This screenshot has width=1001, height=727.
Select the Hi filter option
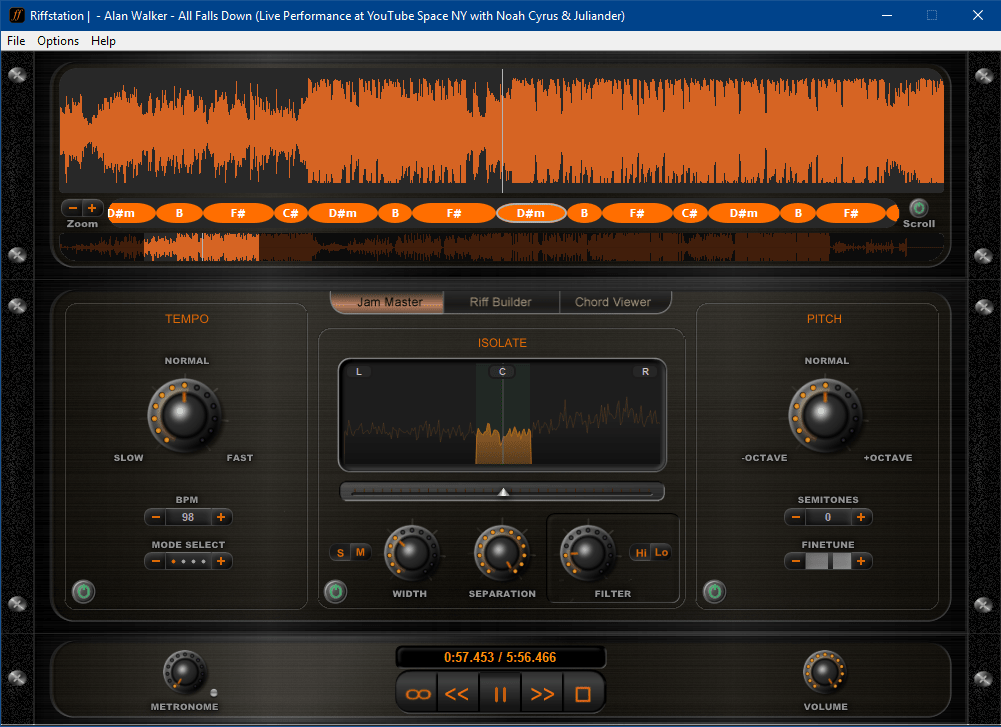641,553
